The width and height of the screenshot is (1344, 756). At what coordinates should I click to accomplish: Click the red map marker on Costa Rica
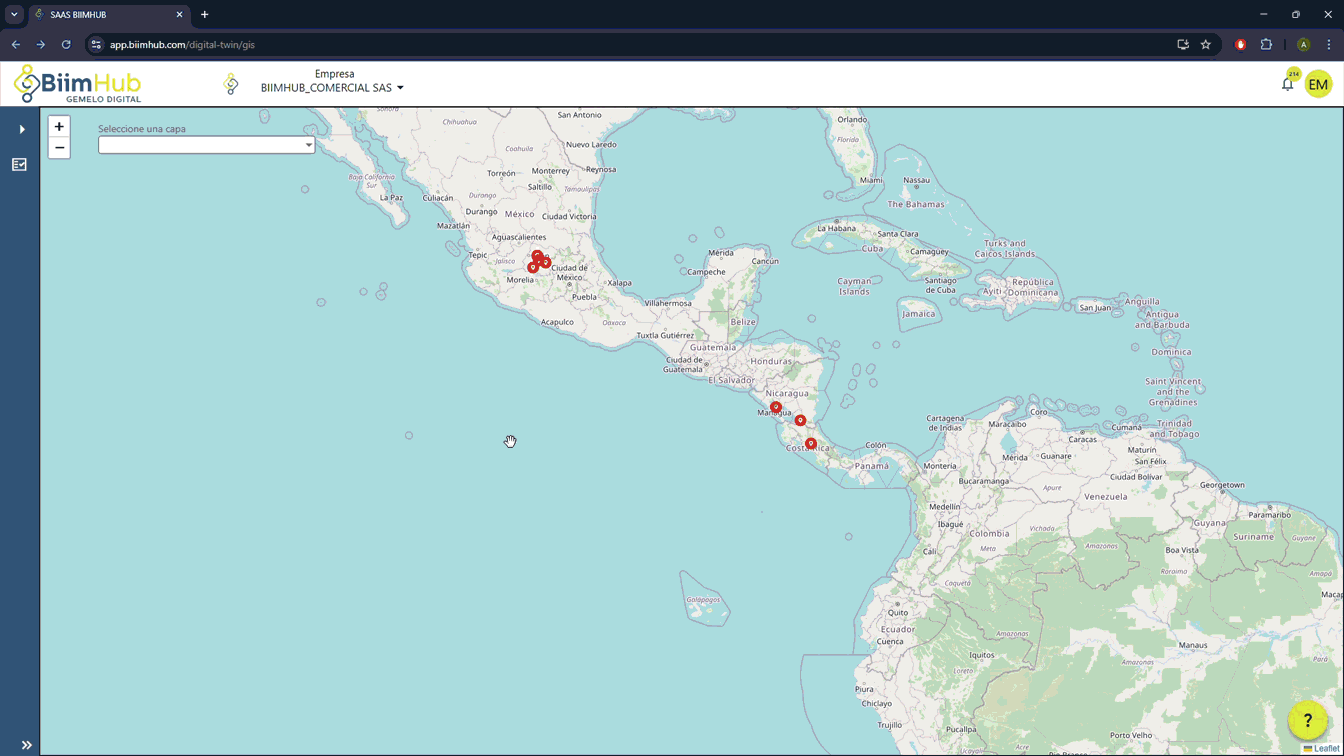pos(811,443)
